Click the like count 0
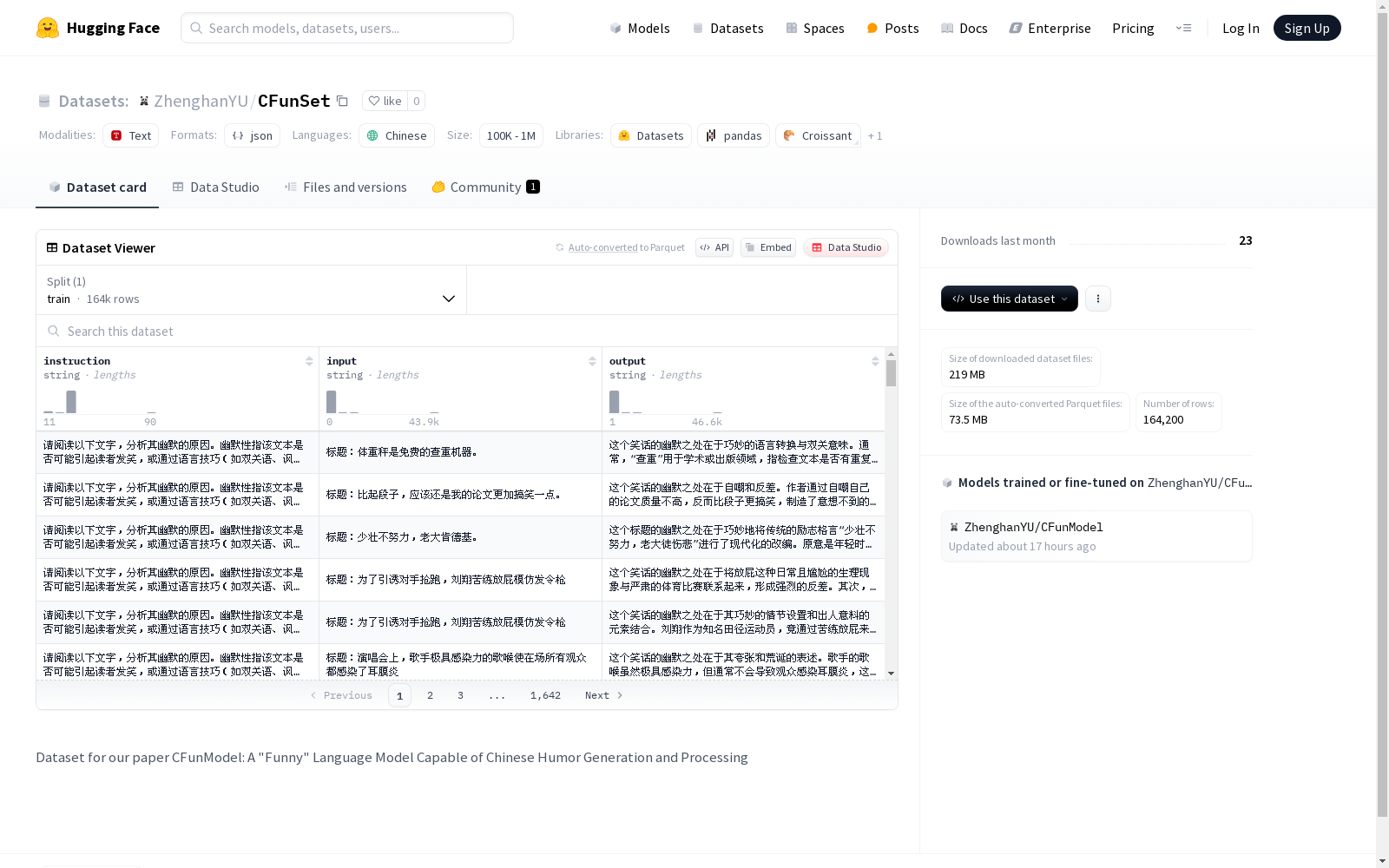 coord(417,101)
